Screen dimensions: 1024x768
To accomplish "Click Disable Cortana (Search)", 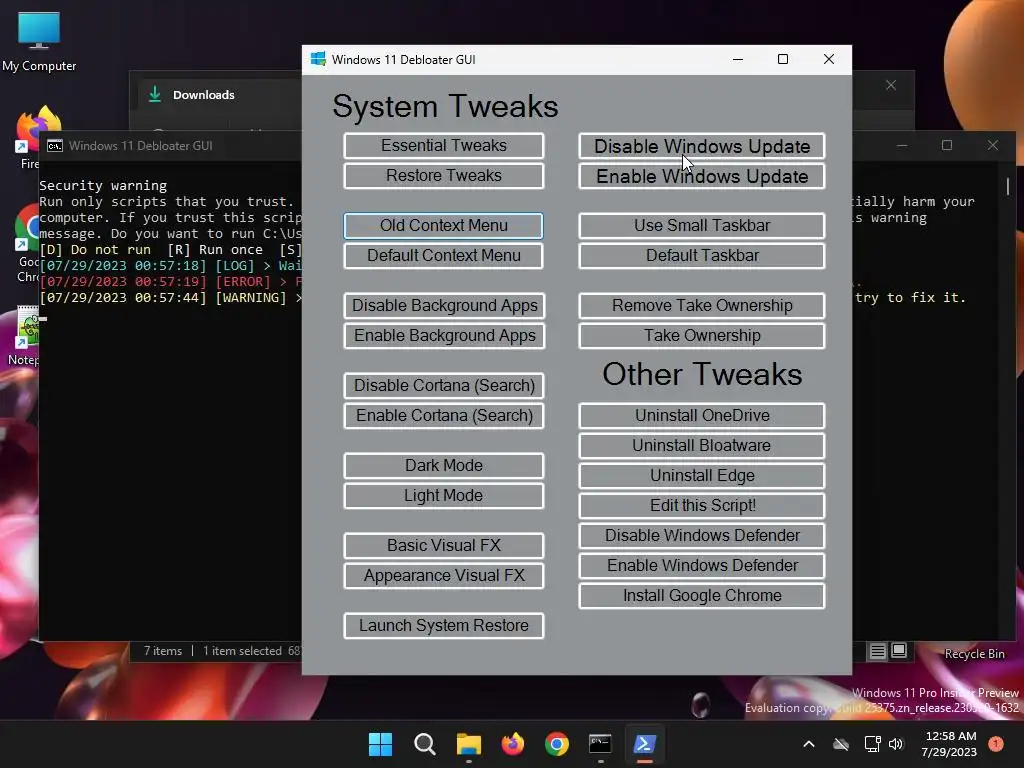I will [444, 385].
